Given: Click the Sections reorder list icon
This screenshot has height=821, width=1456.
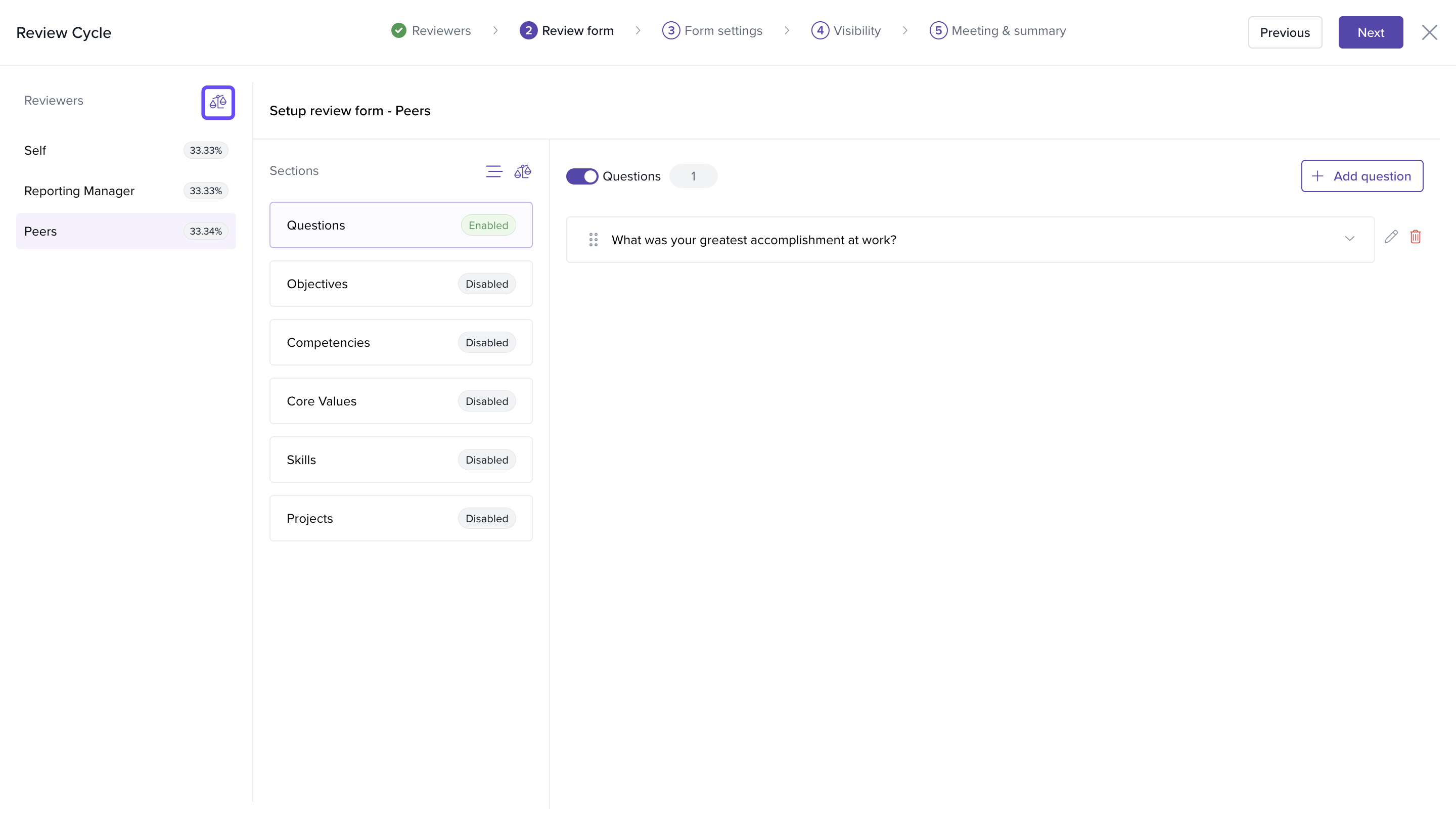Looking at the screenshot, I should pos(493,171).
